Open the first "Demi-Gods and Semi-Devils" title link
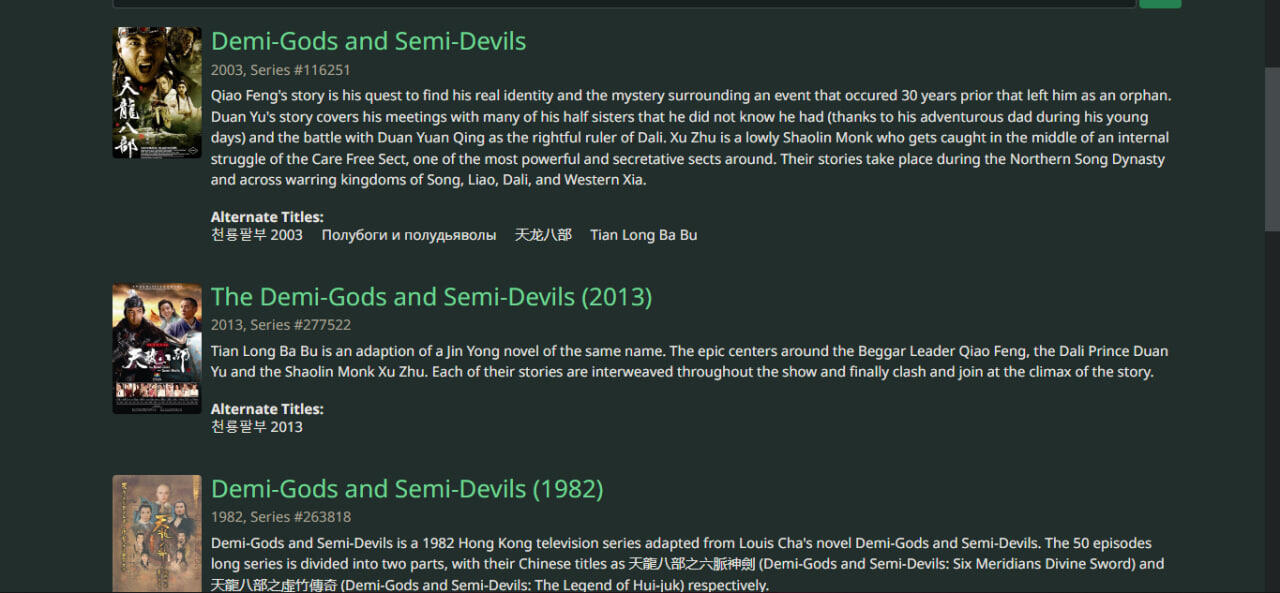Viewport: 1280px width, 593px height. pyautogui.click(x=368, y=41)
